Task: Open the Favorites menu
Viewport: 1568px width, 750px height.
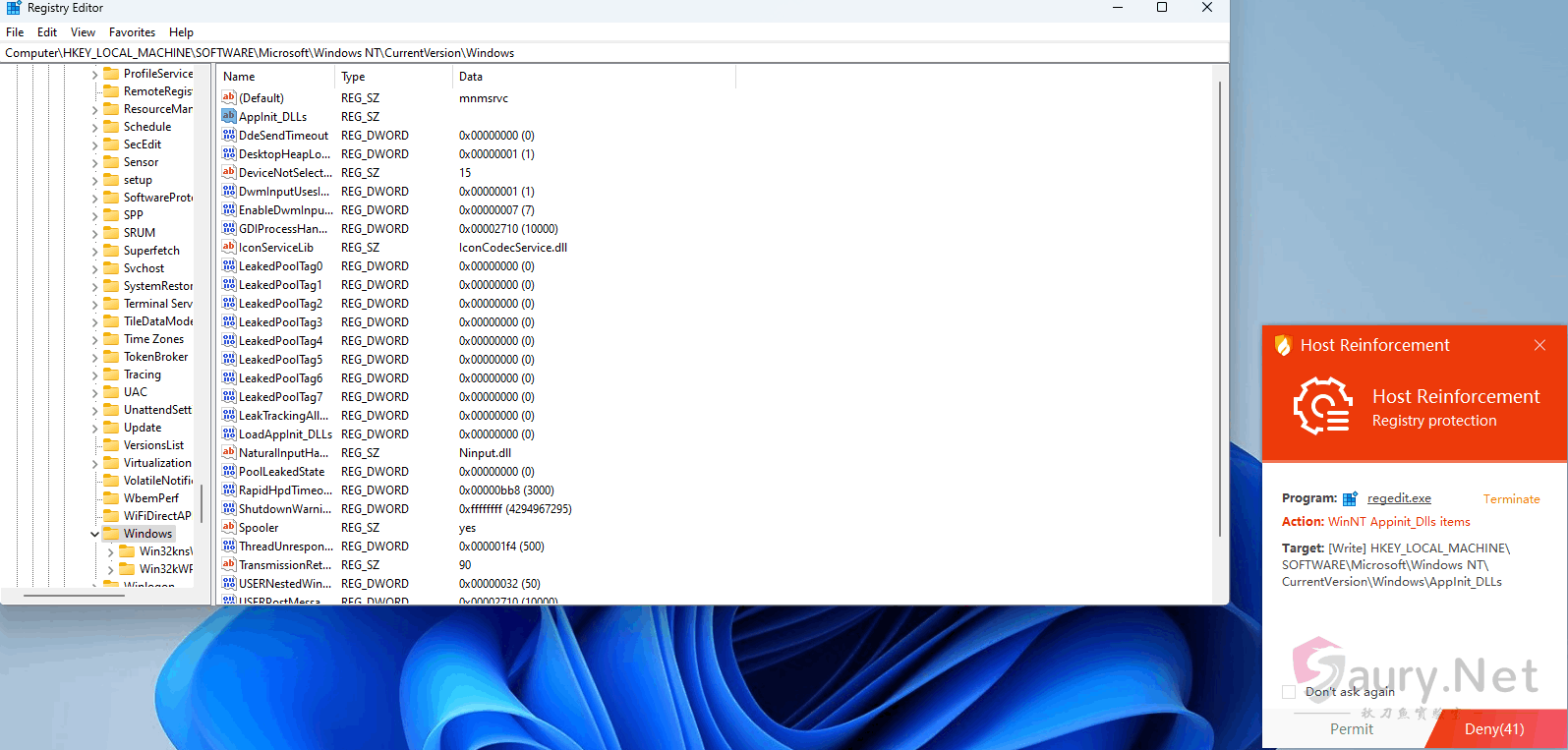Action: tap(132, 32)
